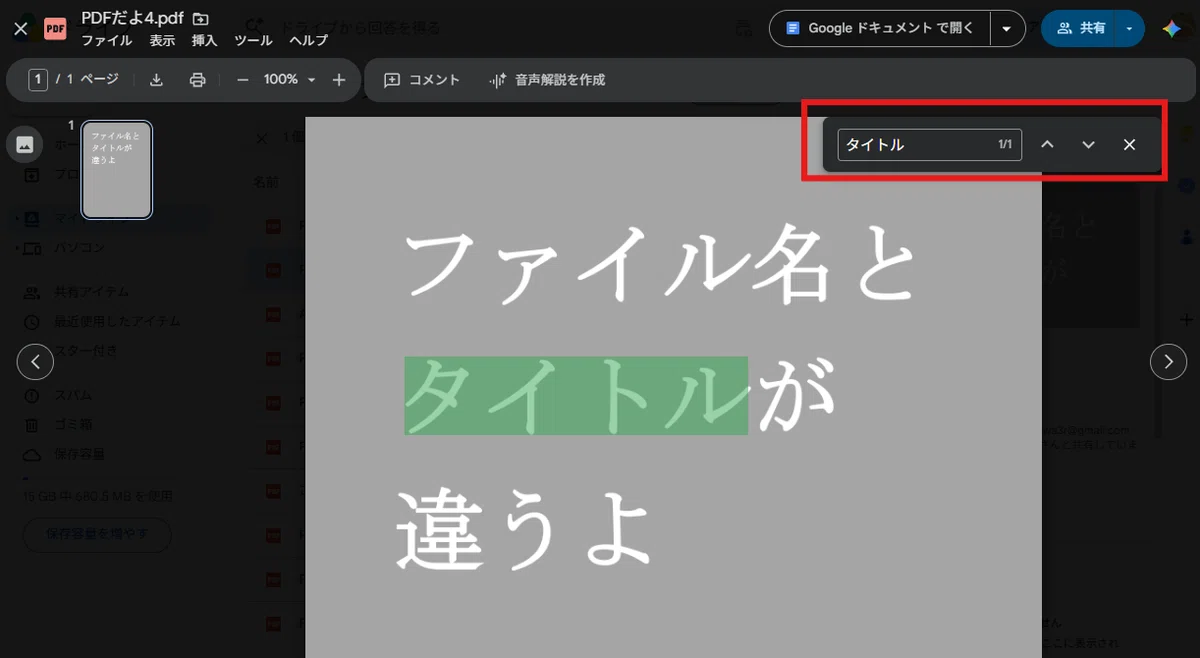Click スパム in the Drive sidebar
Viewport: 1200px width, 658px height.
[x=73, y=395]
